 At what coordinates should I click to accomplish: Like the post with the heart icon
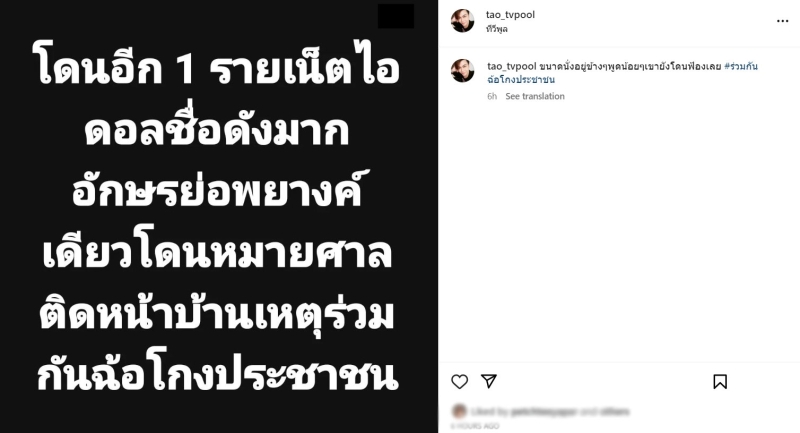point(460,381)
